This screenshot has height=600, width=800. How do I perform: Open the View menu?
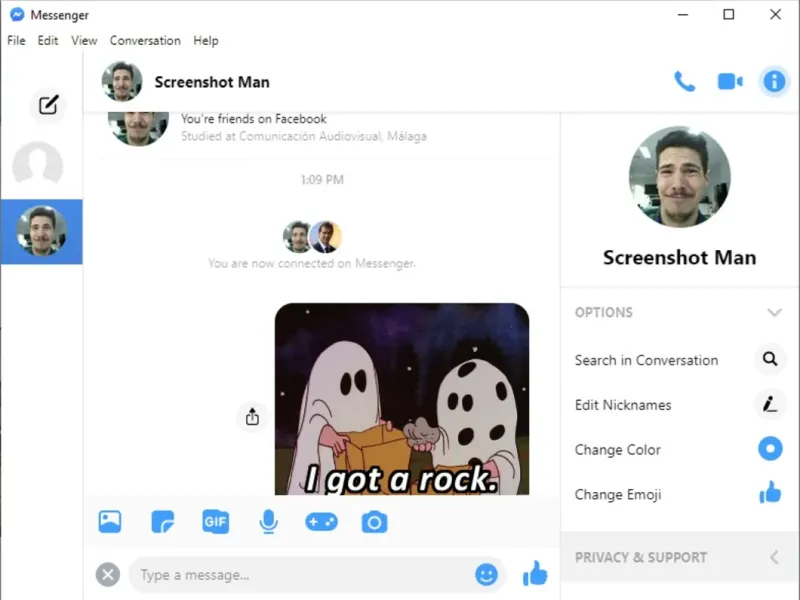(x=84, y=40)
